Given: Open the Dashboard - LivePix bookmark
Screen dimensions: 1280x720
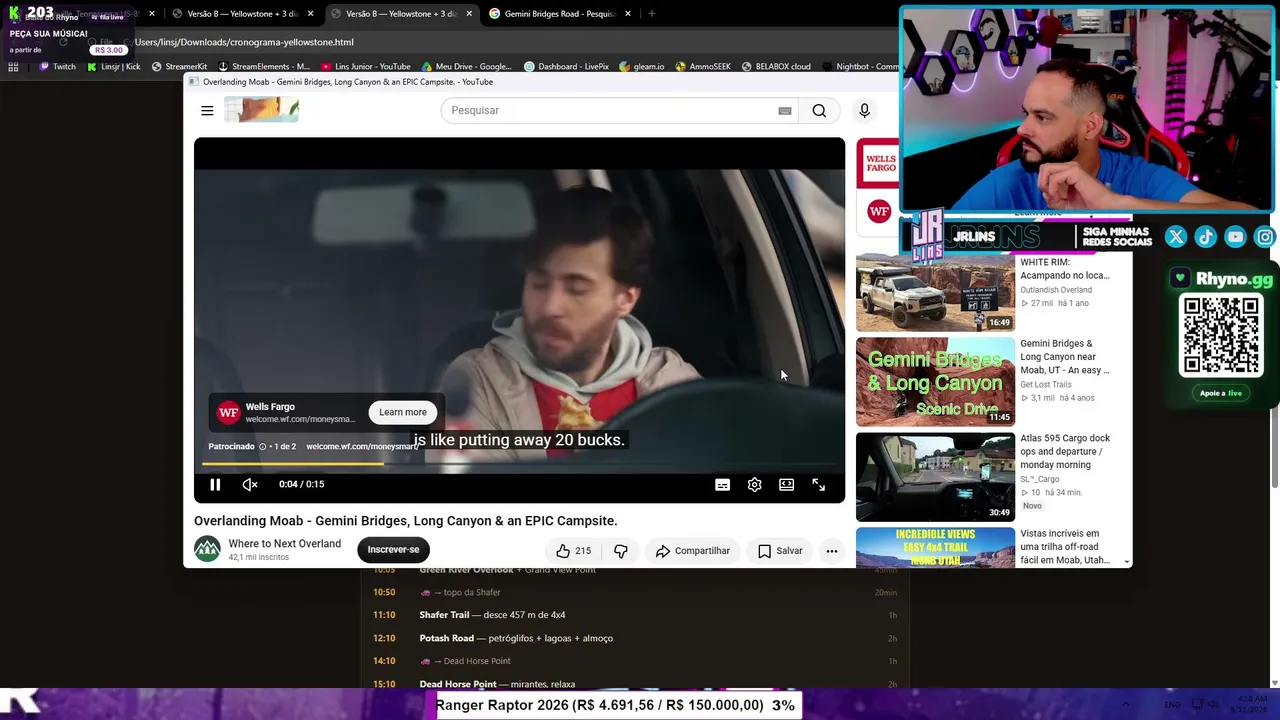Looking at the screenshot, I should click(567, 67).
